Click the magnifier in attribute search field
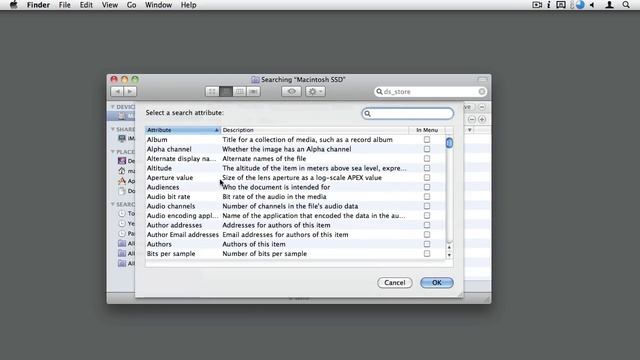 [367, 113]
